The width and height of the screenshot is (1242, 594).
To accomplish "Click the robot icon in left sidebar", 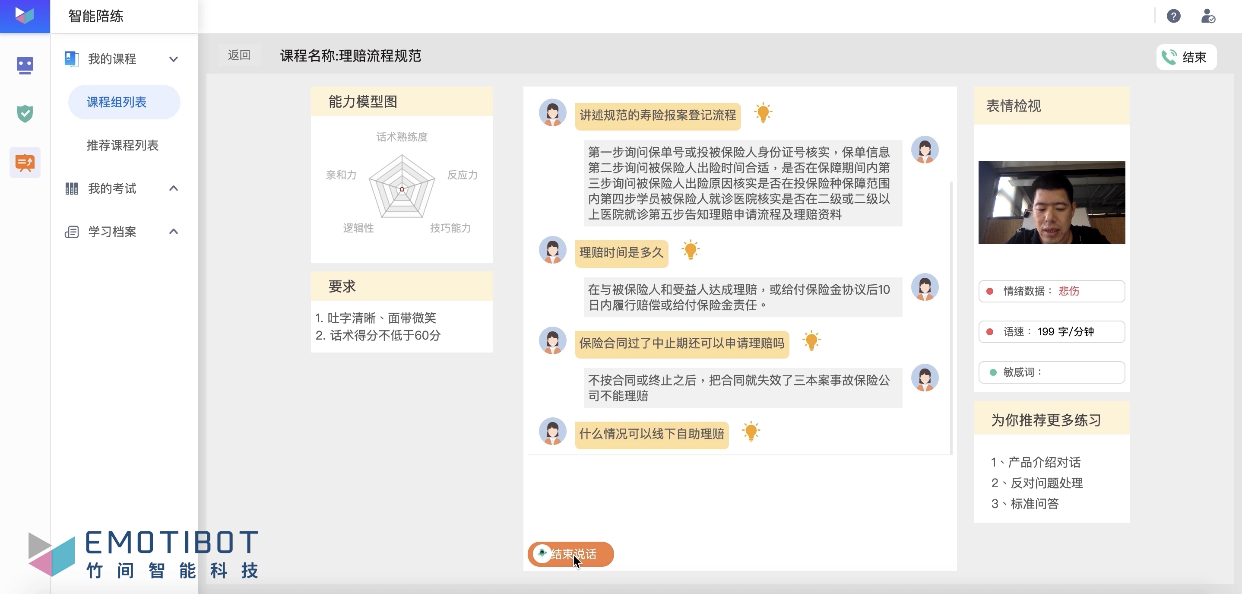I will pos(25,66).
